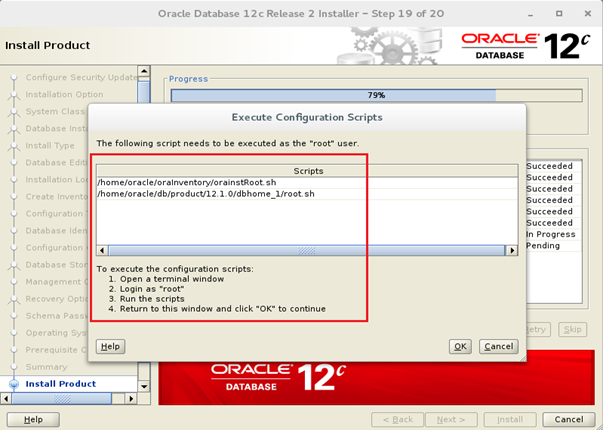Click the Configure Security Updates node icon
Viewport: 603px width, 430px height.
pos(14,78)
